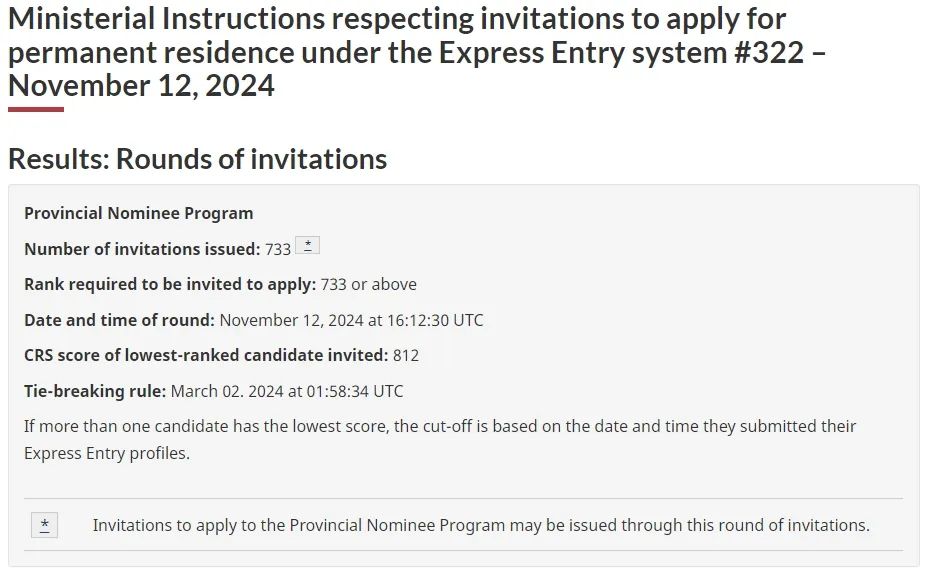Click 'Express Entry profiles.' at paragraph end

click(107, 453)
